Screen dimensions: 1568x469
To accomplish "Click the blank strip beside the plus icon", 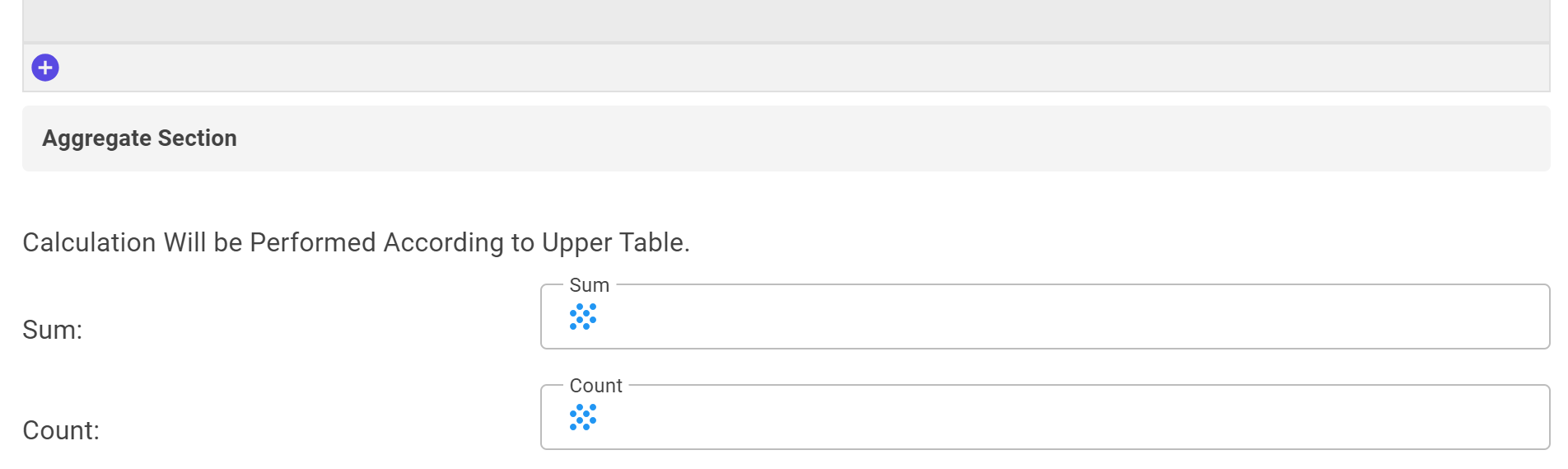I will [x=804, y=68].
